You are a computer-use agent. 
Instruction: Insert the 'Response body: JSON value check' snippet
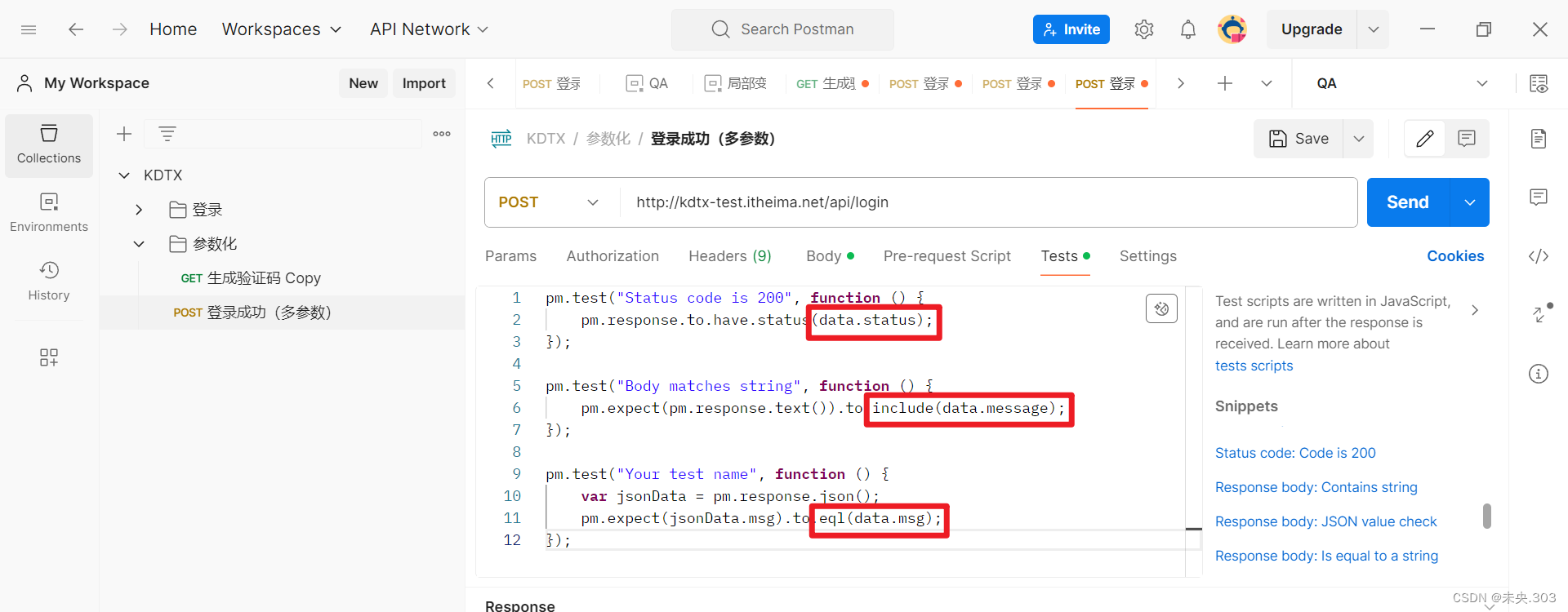(x=1325, y=521)
